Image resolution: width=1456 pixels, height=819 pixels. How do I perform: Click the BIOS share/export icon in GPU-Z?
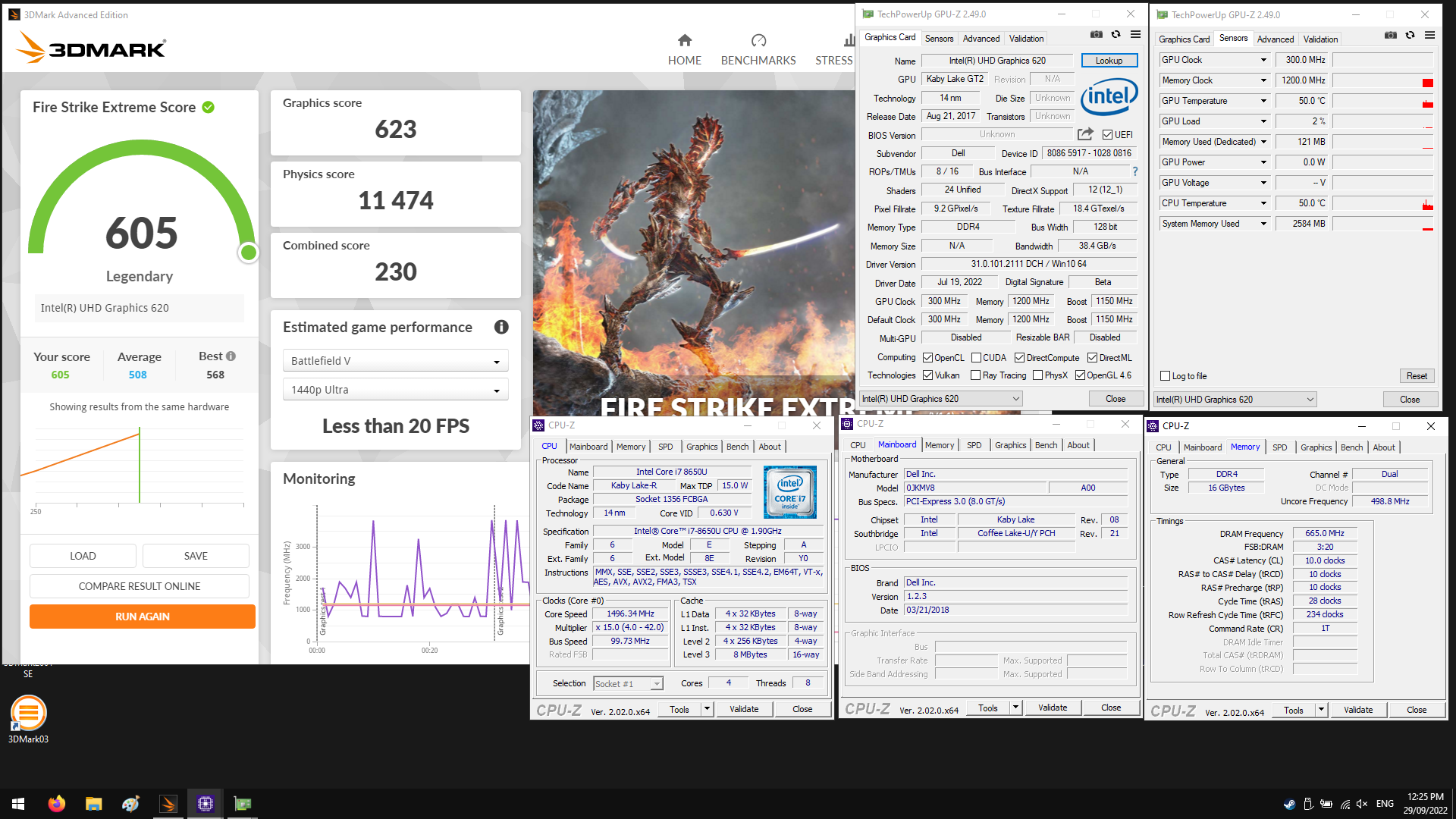tap(1085, 134)
